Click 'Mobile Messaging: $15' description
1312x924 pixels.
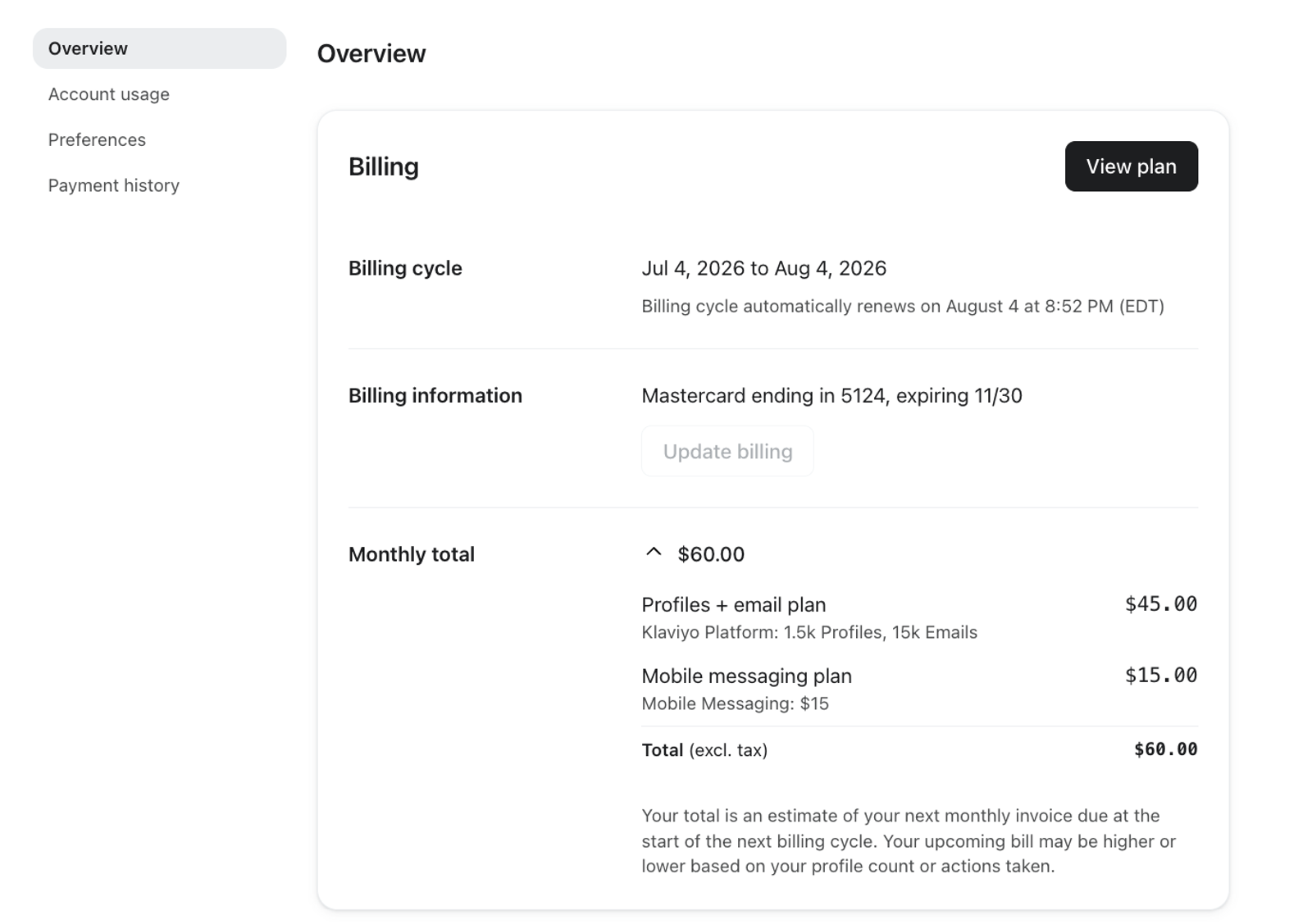736,704
